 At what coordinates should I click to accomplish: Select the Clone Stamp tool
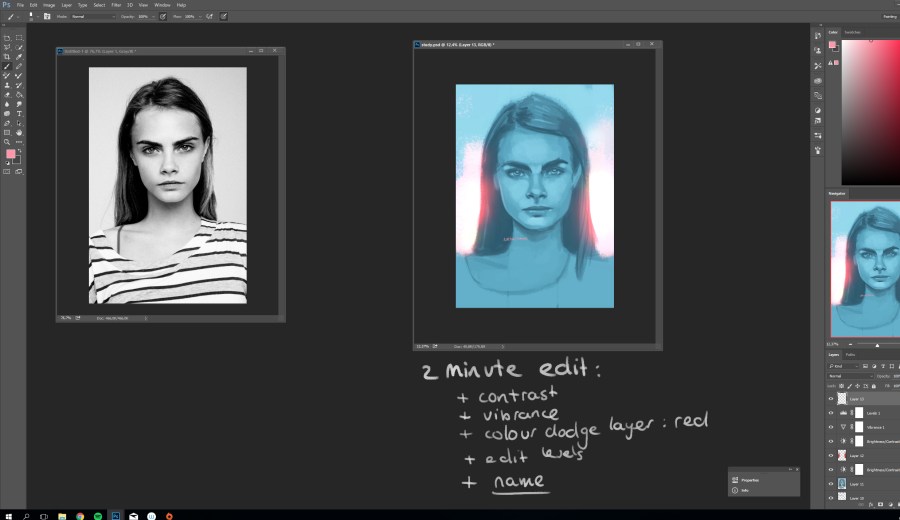pyautogui.click(x=8, y=85)
